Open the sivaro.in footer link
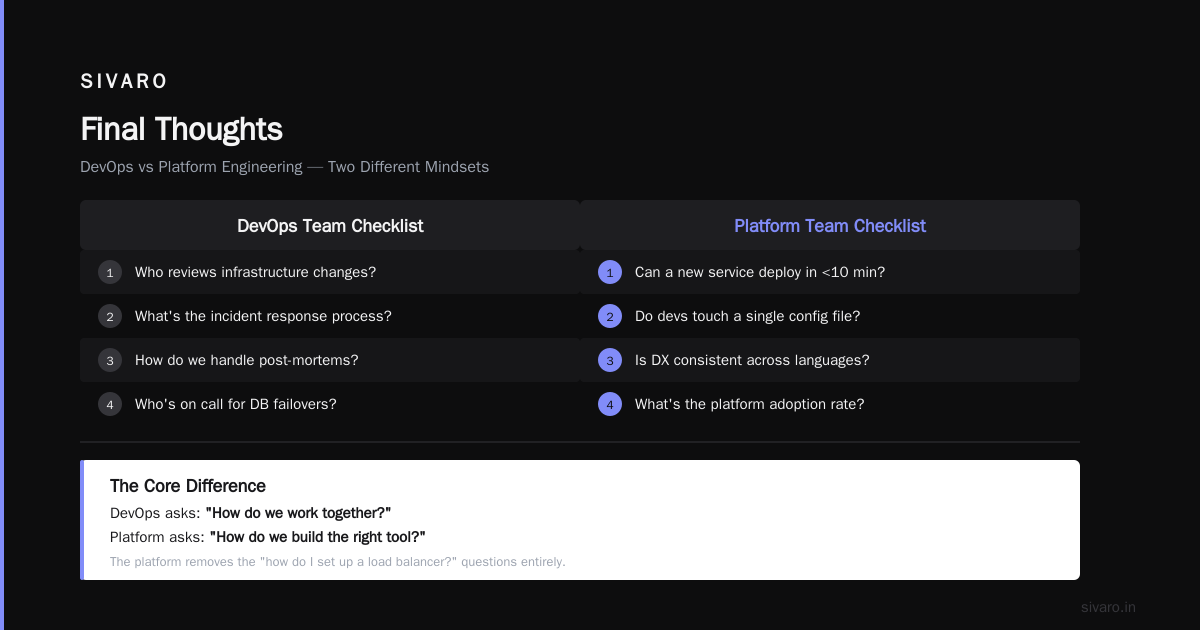Viewport: 1200px width, 630px height. tap(1108, 607)
